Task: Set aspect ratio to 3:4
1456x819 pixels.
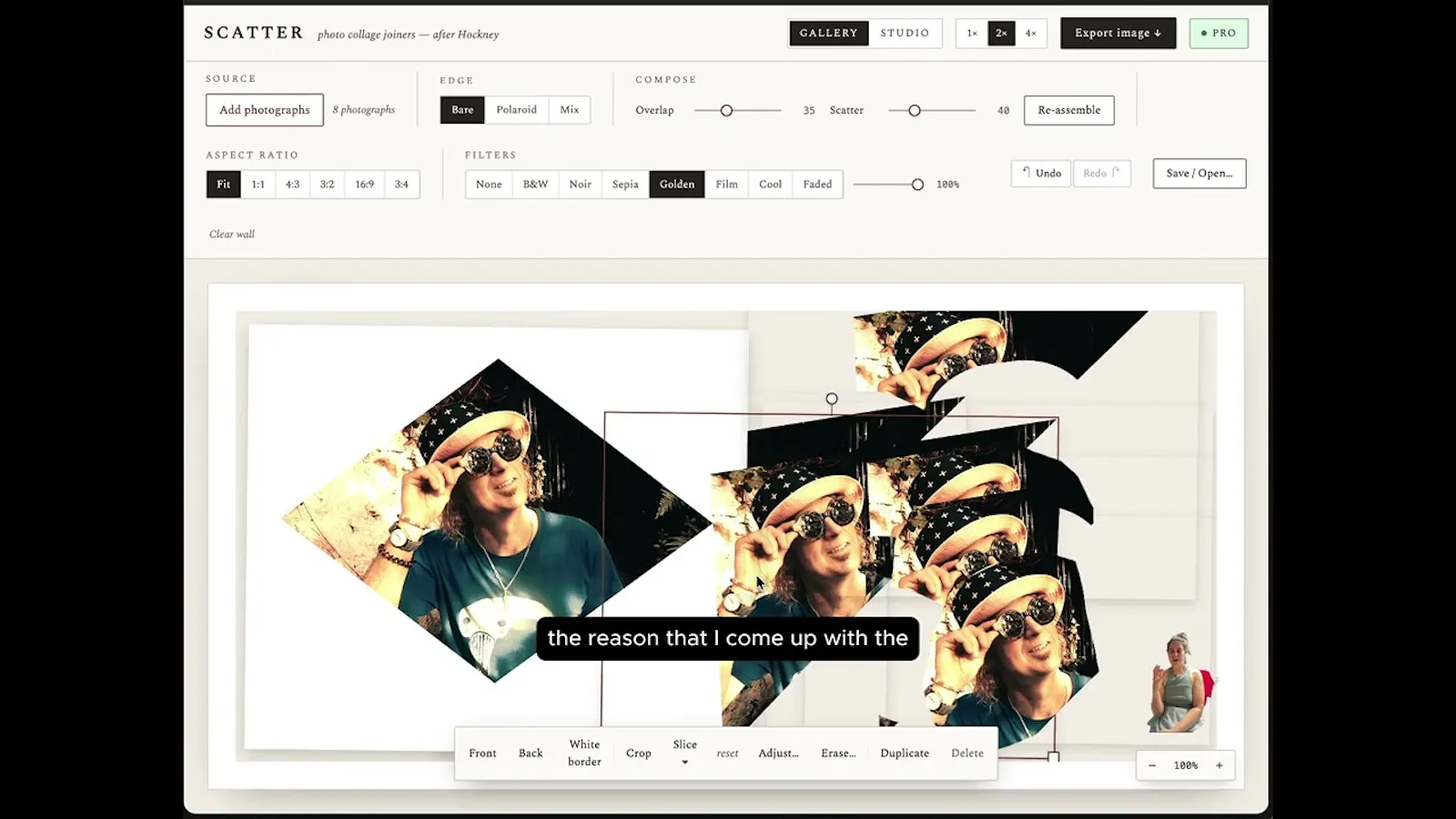Action: tap(401, 184)
